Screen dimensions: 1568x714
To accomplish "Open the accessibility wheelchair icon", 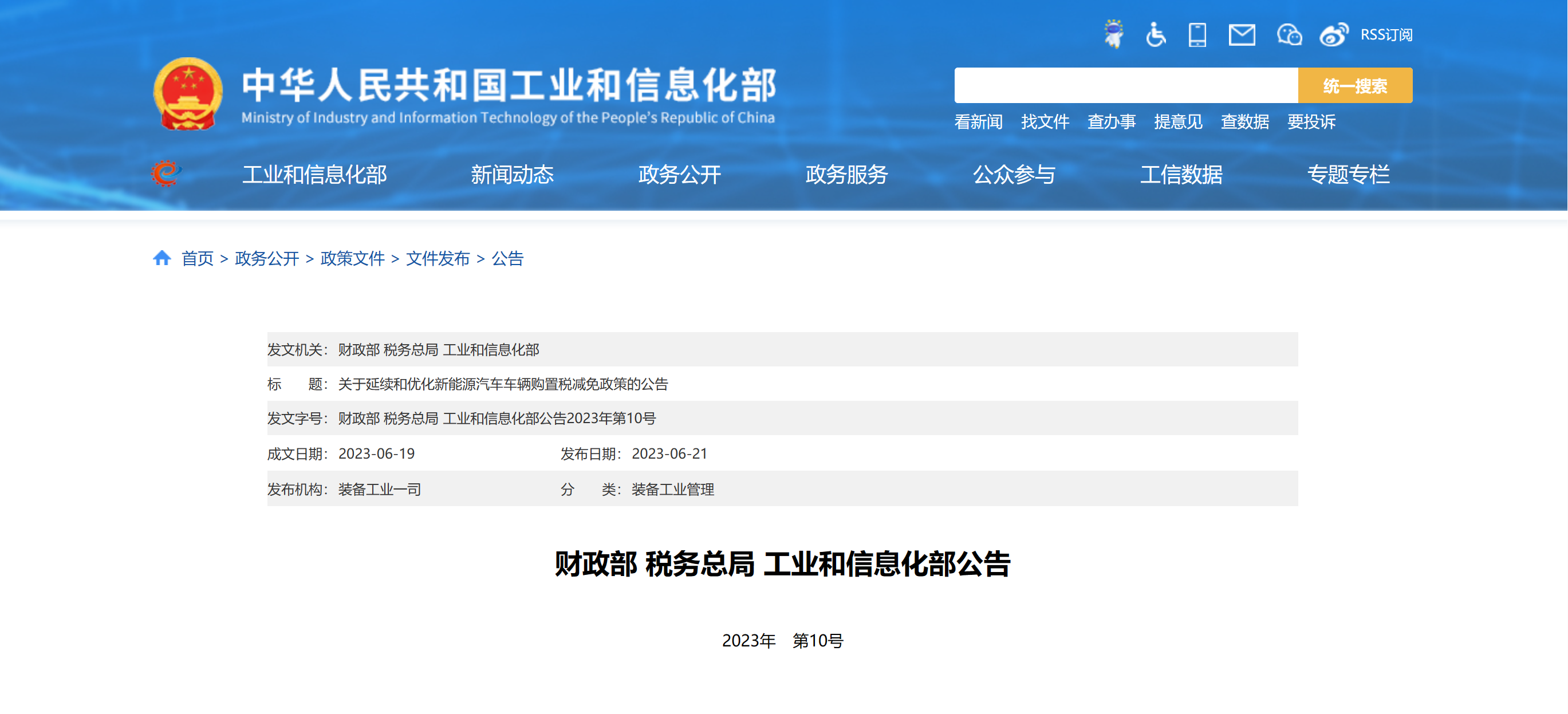I will (x=1155, y=34).
